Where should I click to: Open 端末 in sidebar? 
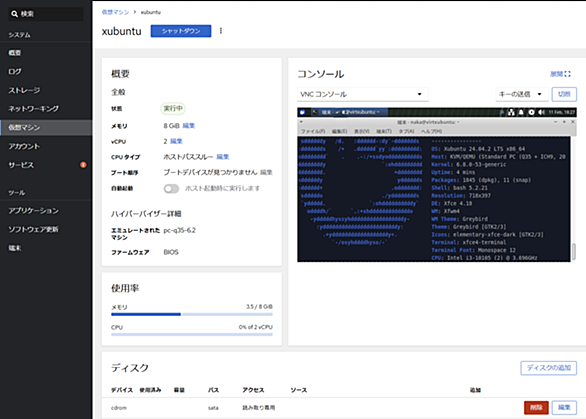coord(46,248)
